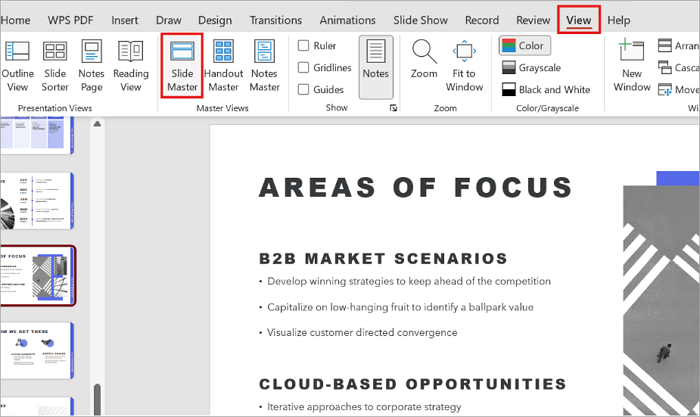Click the bullet 'Develop winning strategies'
700x417 pixels.
pyautogui.click(x=408, y=281)
